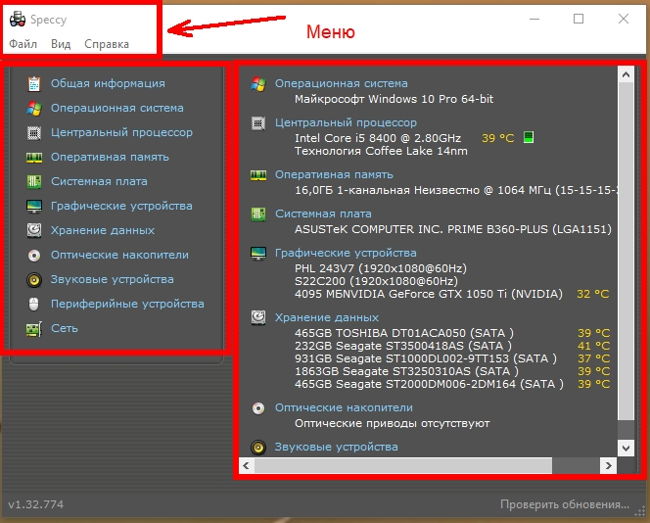Click the 32 °C GPU temperature value
The image size is (650, 523).
pos(593,294)
